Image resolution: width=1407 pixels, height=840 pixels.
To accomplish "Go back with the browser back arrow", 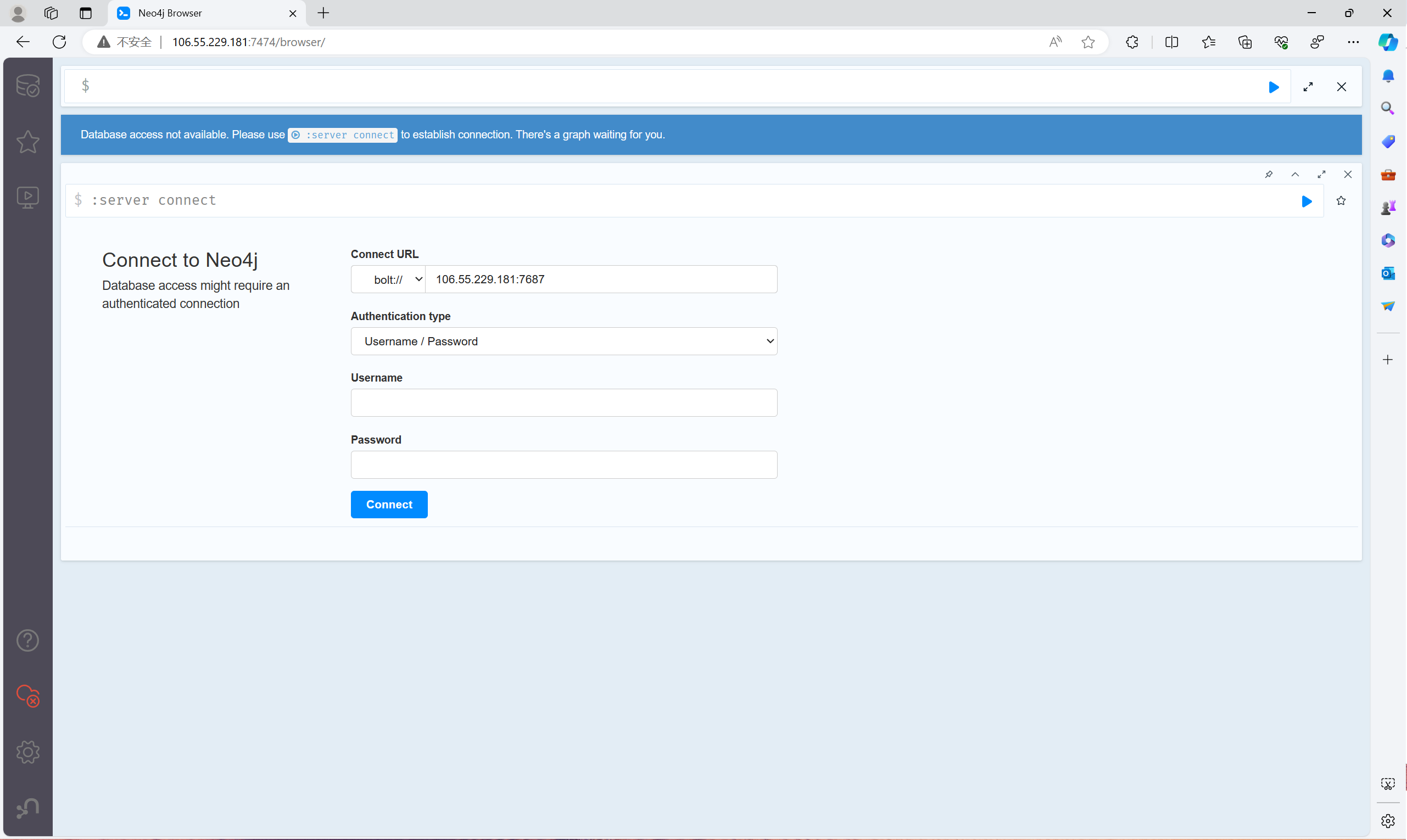I will (23, 42).
